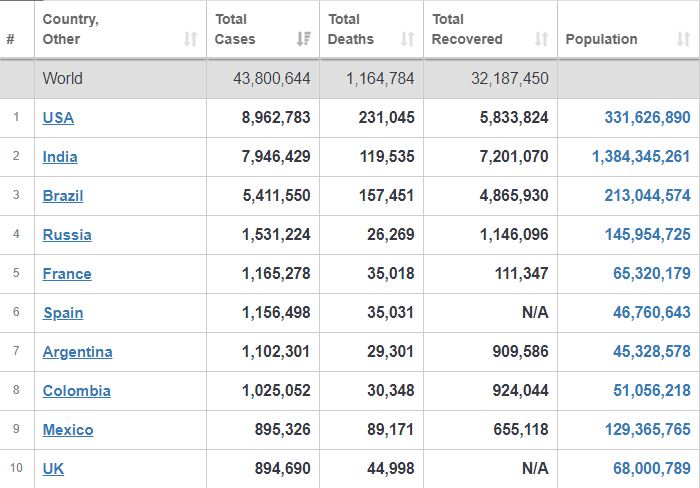Open the Spain country link
This screenshot has height=488, width=700.
(63, 313)
